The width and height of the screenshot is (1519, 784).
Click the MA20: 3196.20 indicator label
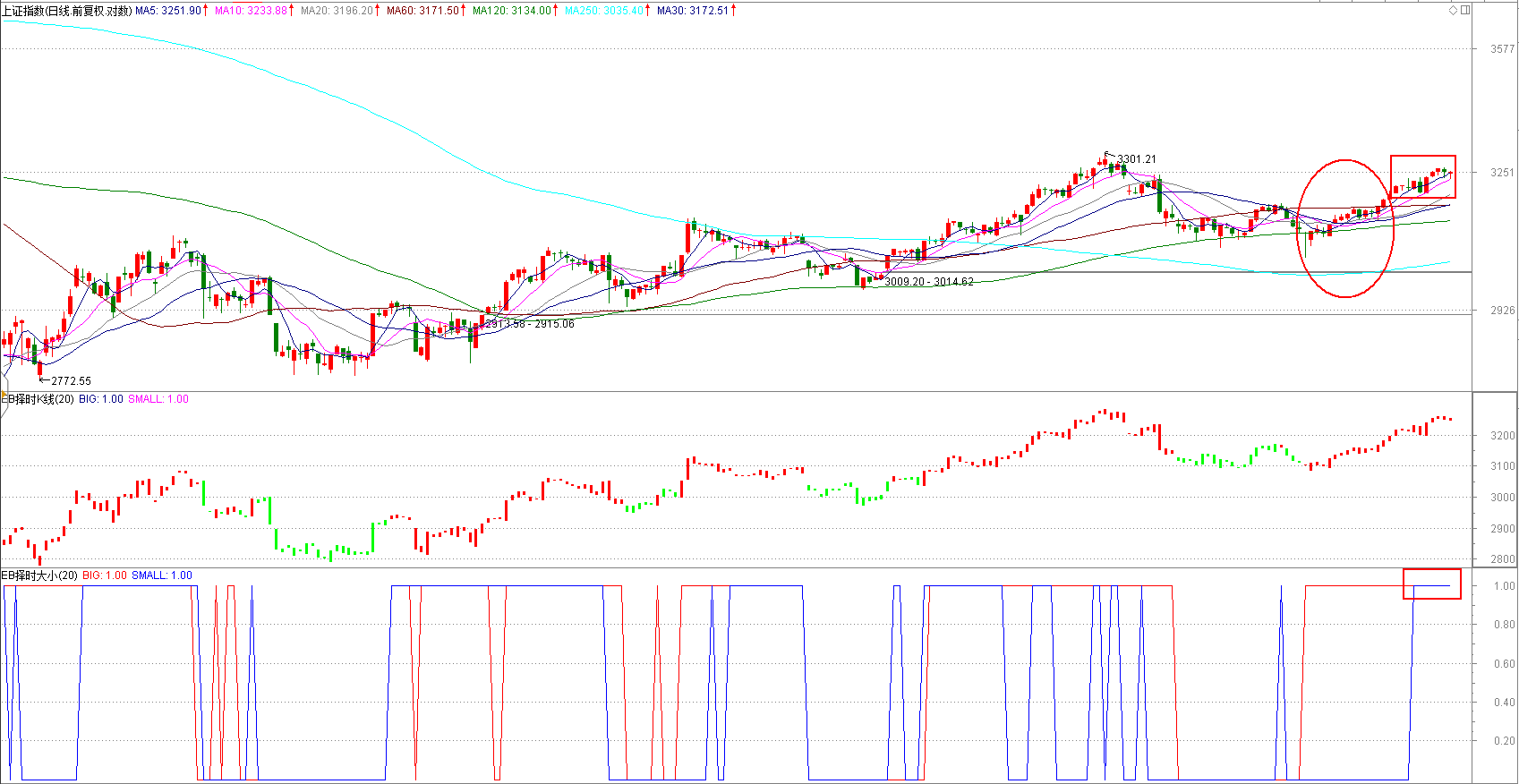pyautogui.click(x=337, y=11)
